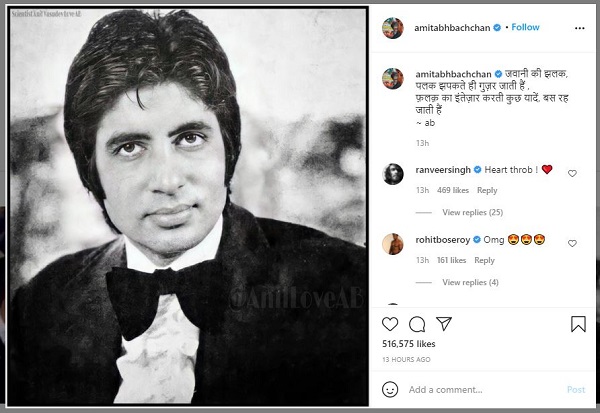Viewport: 600px width, 413px height.
Task: Click the Post comment button
Action: point(576,390)
